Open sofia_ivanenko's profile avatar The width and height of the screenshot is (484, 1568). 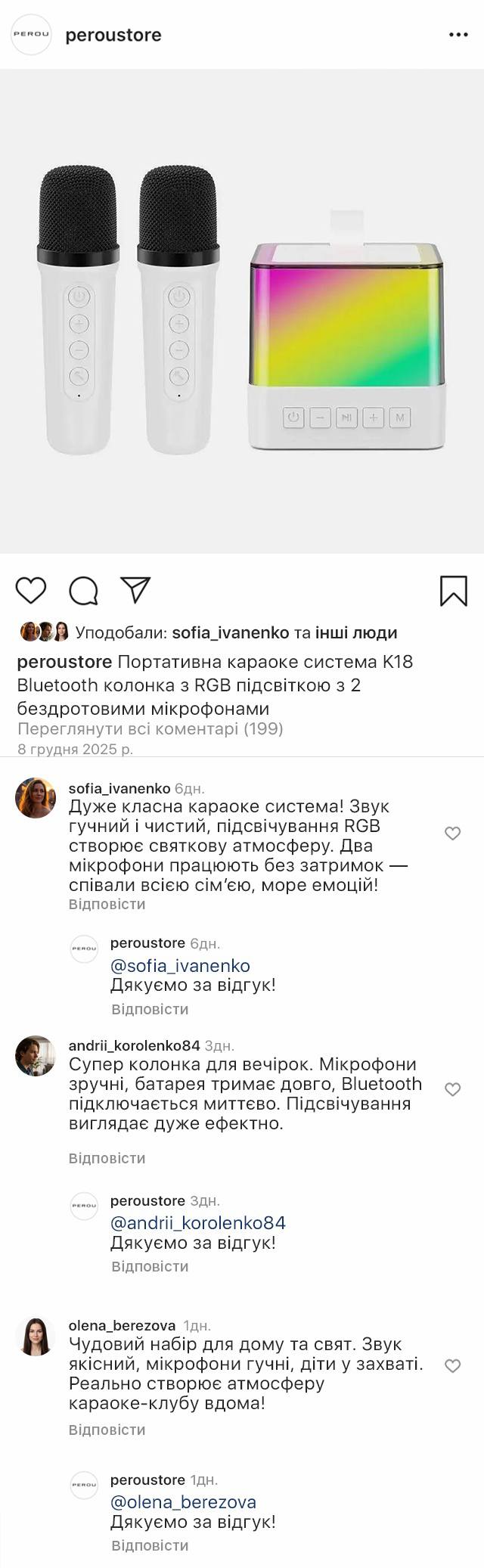pos(36,797)
